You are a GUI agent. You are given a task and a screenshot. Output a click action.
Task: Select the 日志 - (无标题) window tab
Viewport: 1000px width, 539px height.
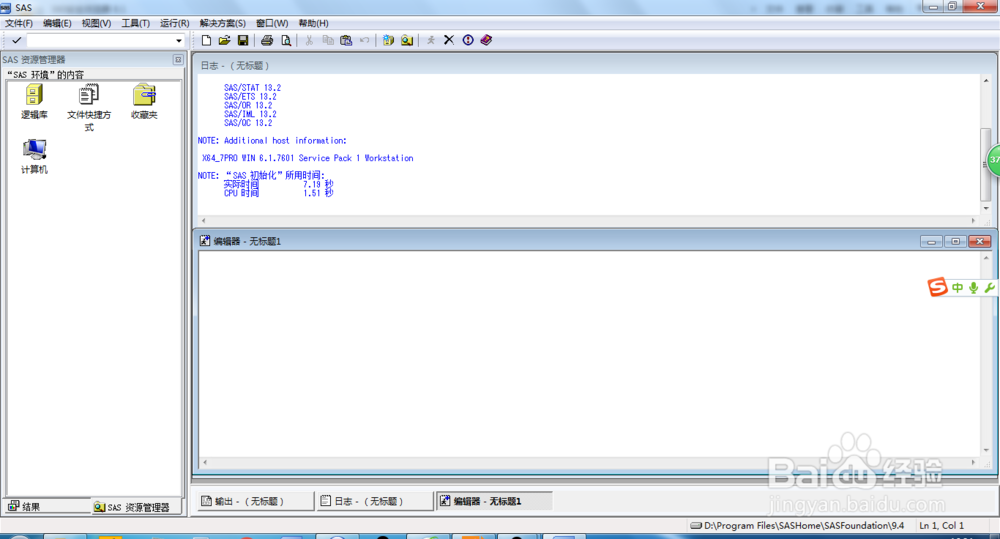[374, 501]
